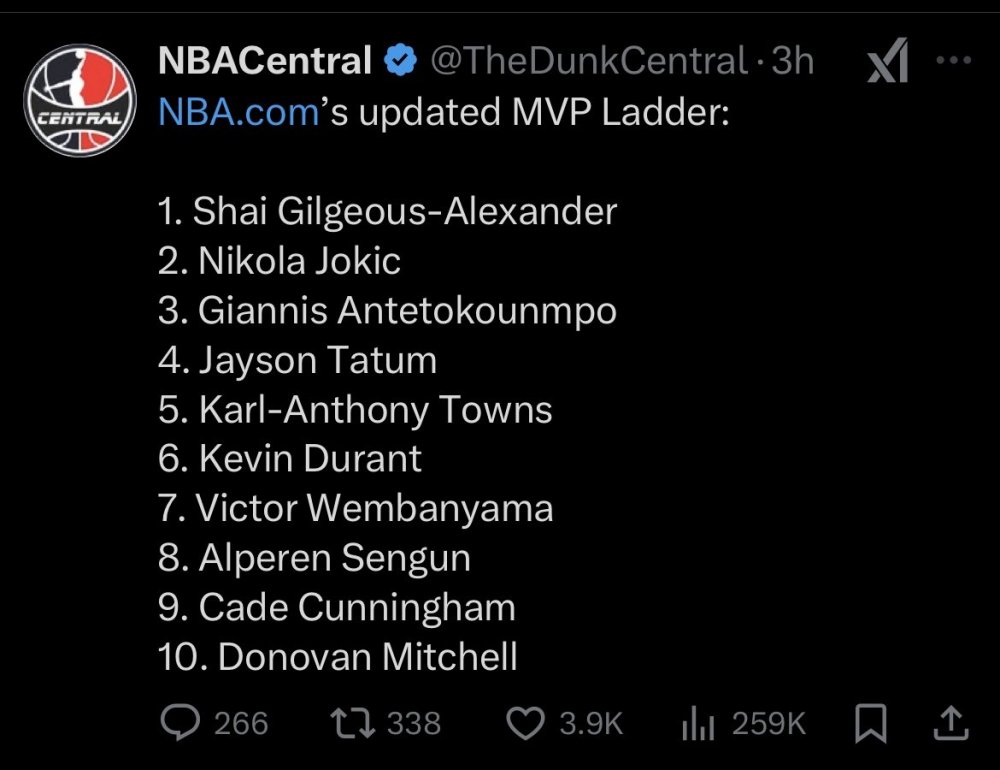Click the 3h post timestamp
The image size is (1000, 770).
point(793,62)
